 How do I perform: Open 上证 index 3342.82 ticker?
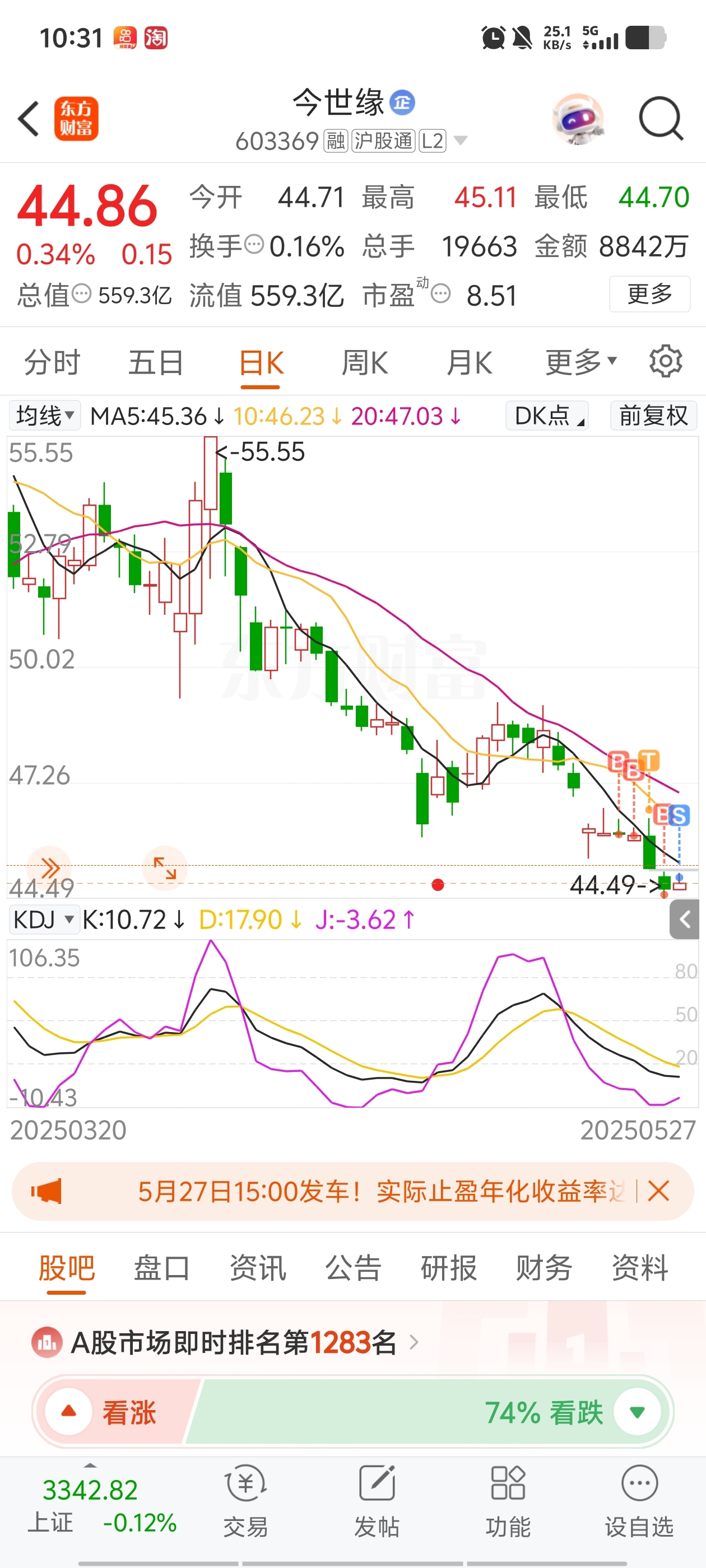point(103,1506)
